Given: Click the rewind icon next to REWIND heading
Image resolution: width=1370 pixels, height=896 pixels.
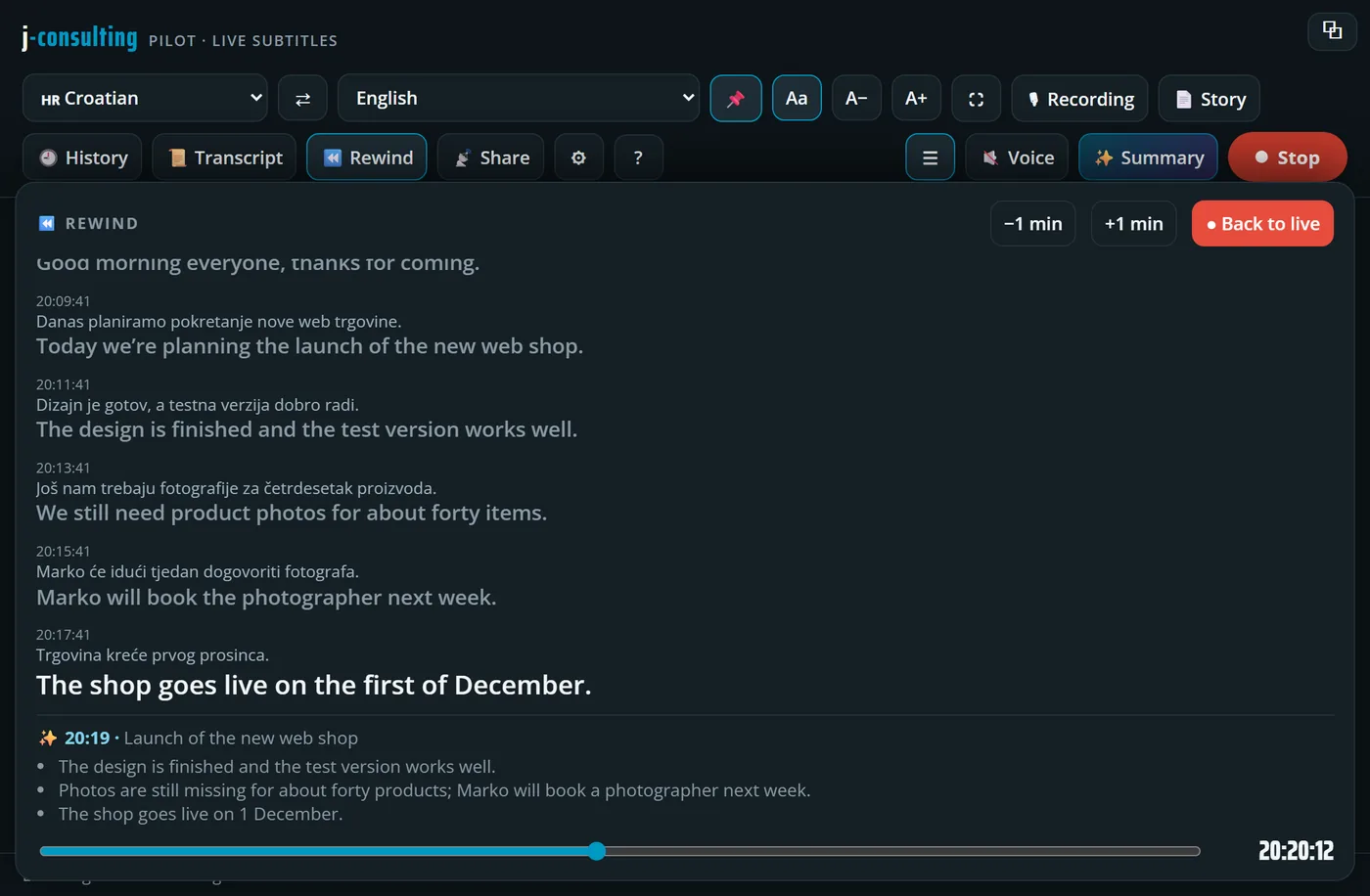Looking at the screenshot, I should click(46, 223).
